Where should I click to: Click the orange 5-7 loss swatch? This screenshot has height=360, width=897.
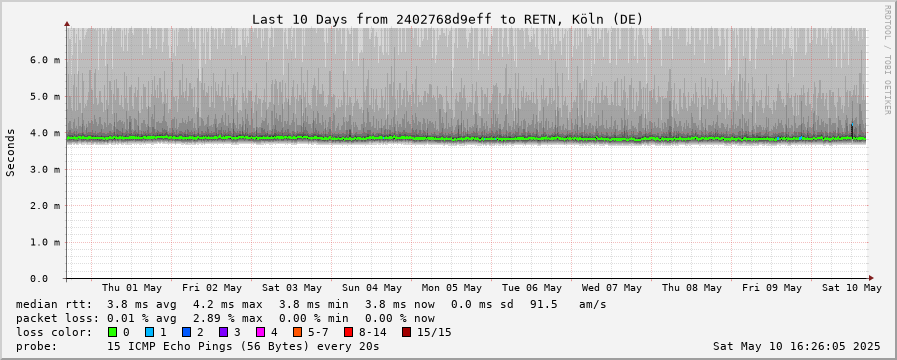297,332
